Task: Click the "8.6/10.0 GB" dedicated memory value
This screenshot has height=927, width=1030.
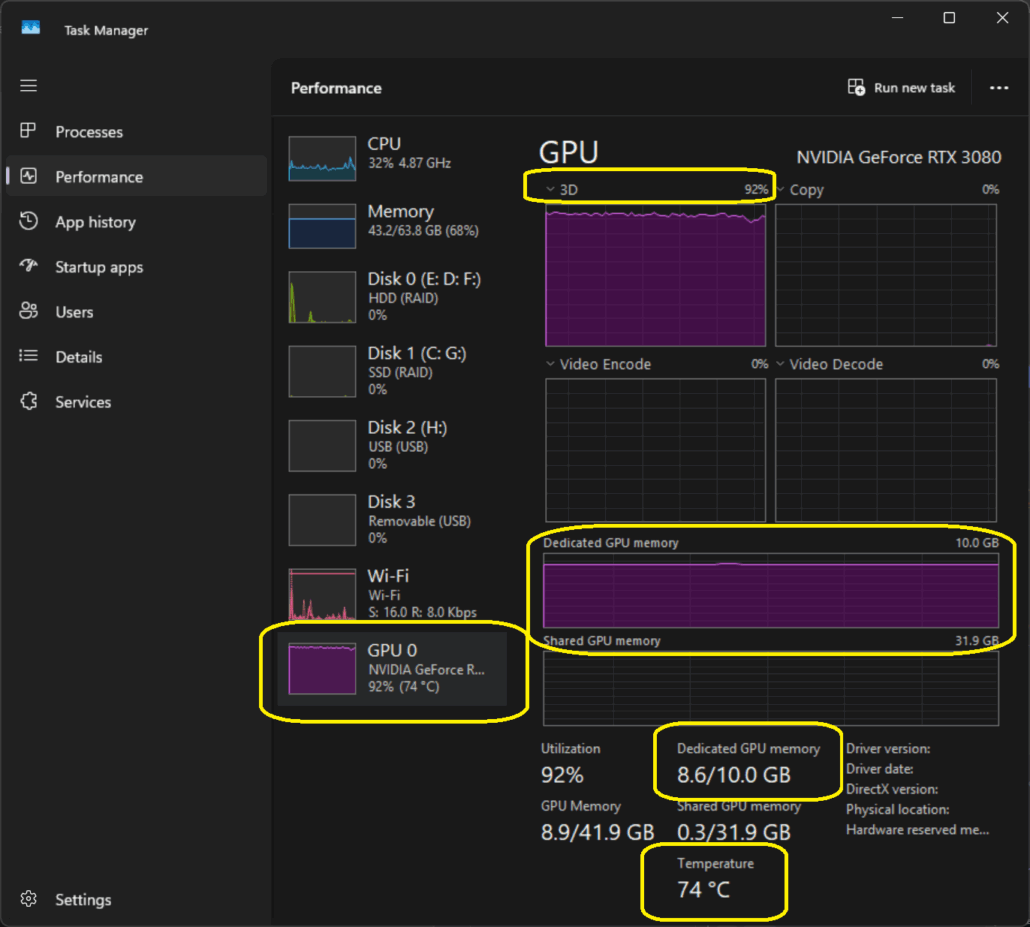Action: [734, 775]
